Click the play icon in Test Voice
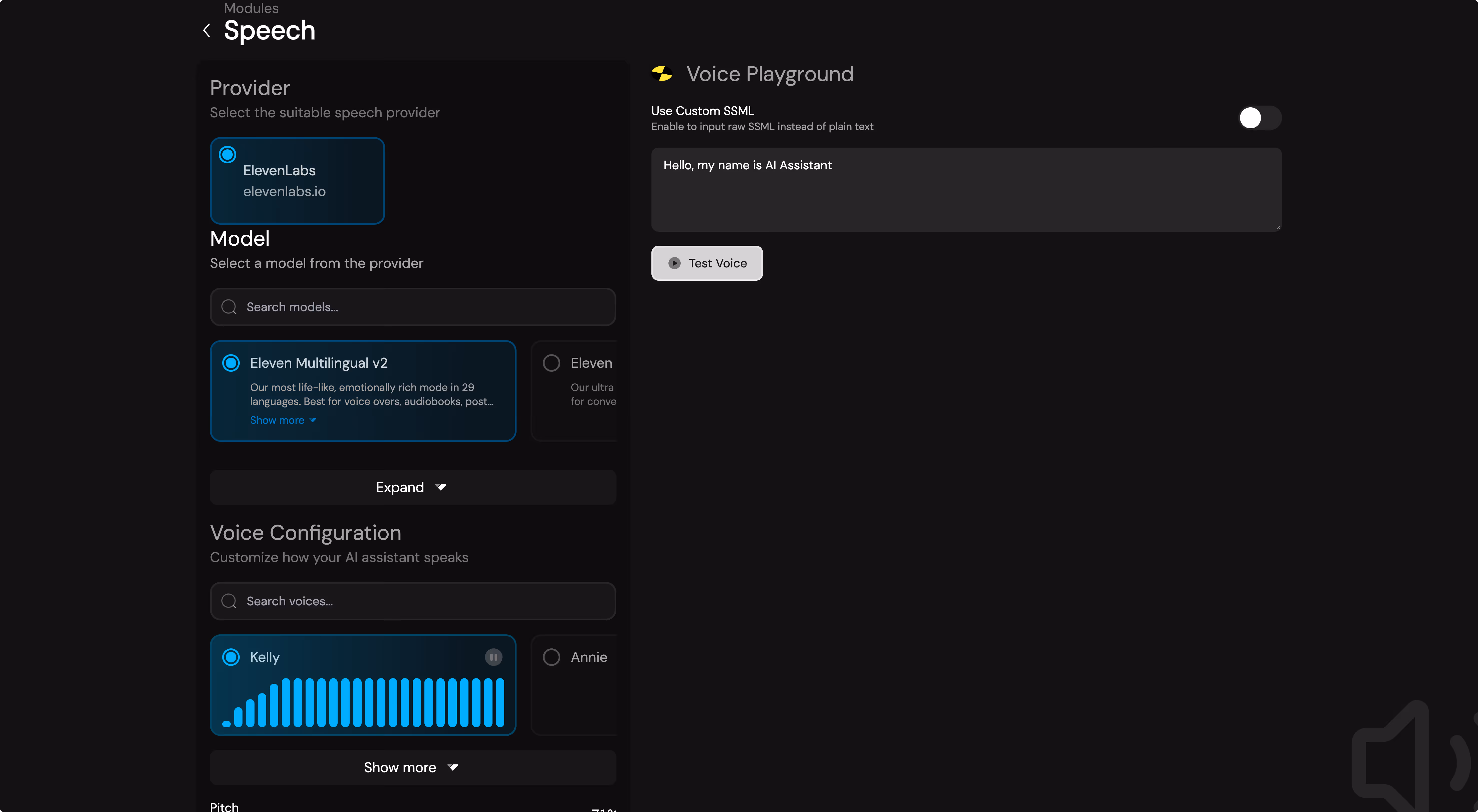1478x812 pixels. click(675, 263)
